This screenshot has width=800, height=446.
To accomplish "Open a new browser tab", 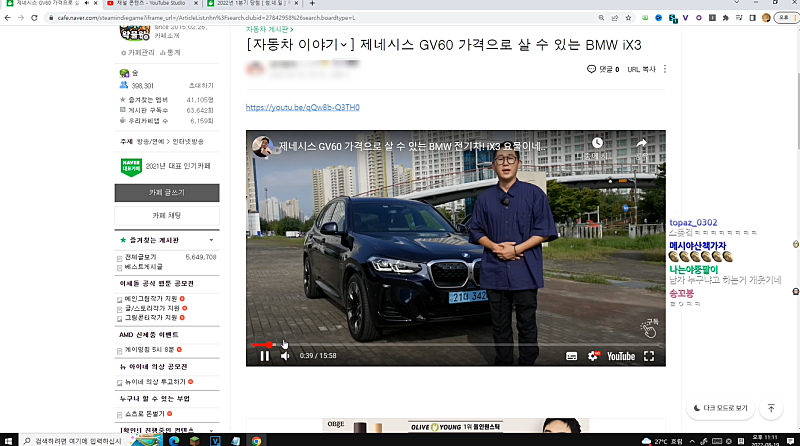I will coord(312,4).
